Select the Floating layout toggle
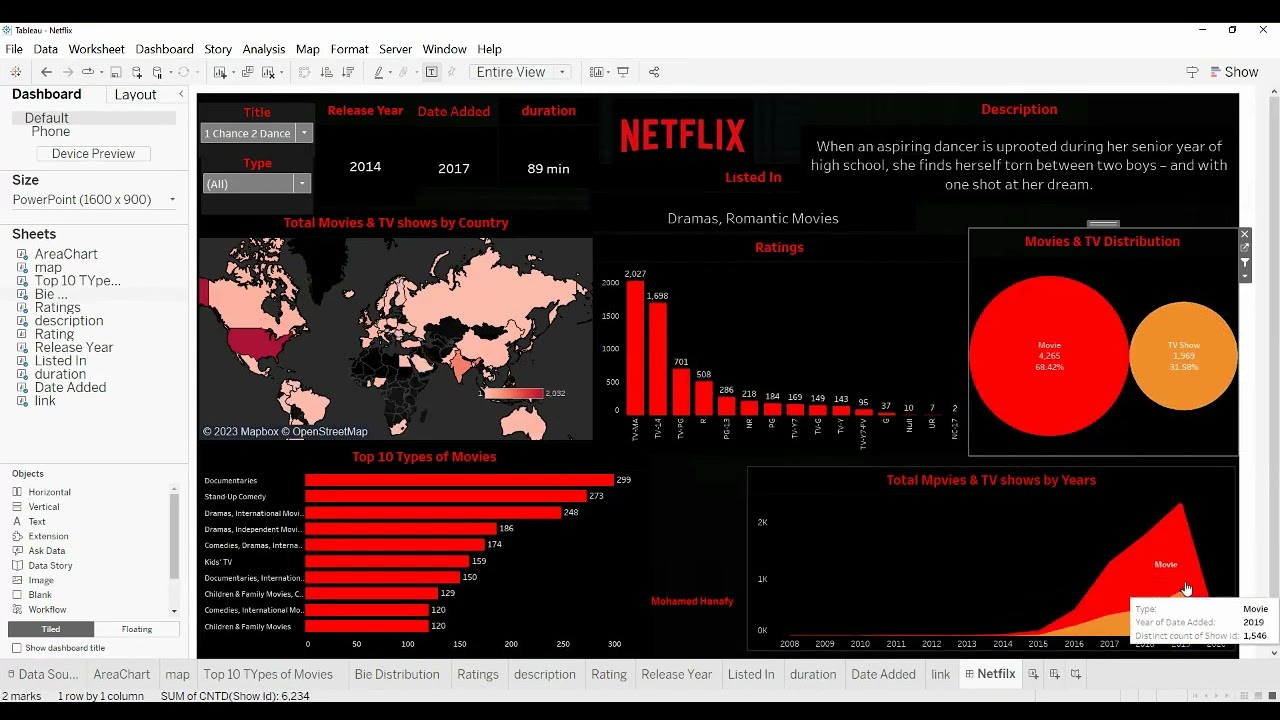Image resolution: width=1280 pixels, height=720 pixels. coord(137,629)
